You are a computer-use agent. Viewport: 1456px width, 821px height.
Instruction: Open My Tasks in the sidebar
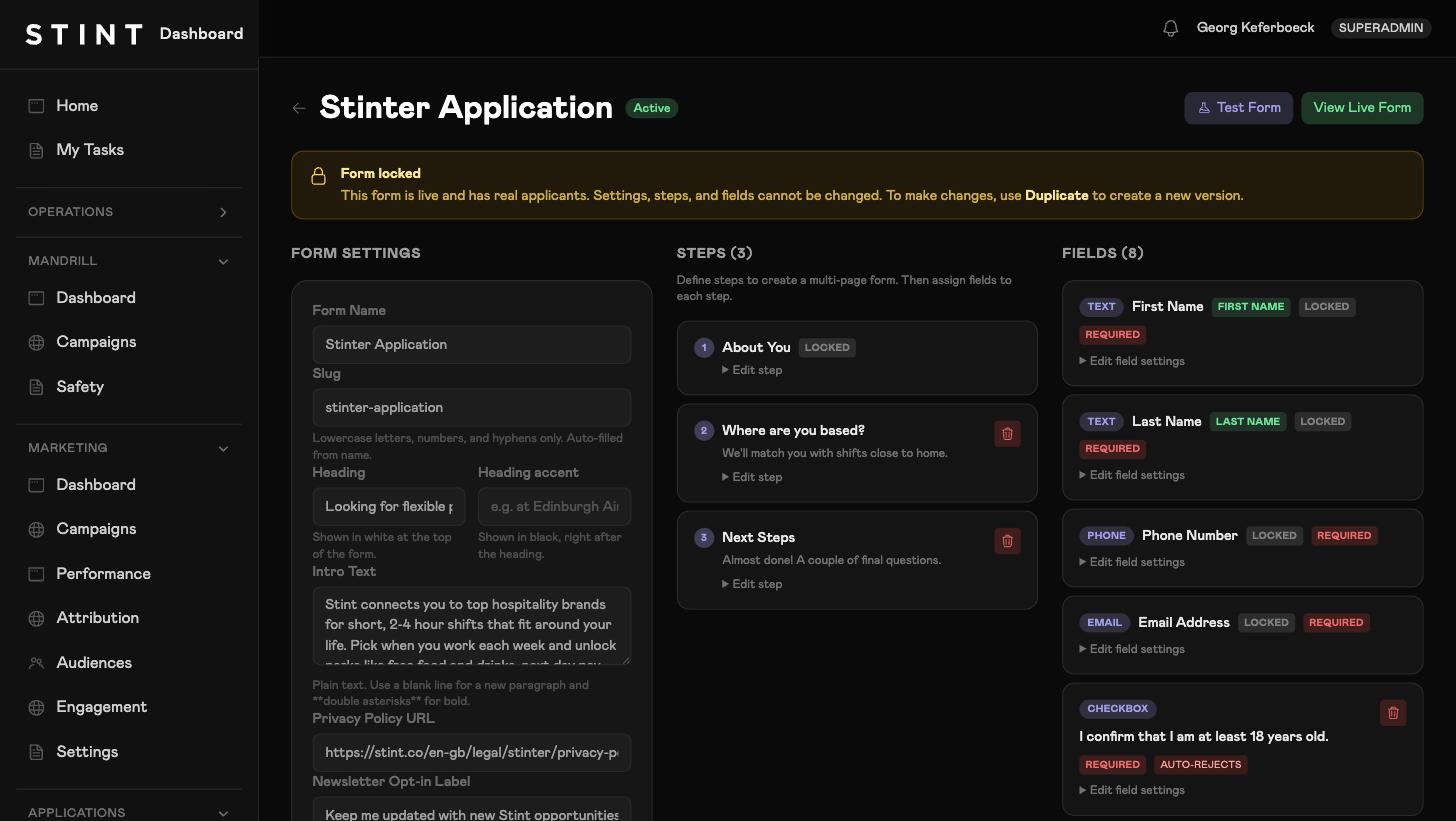129,150
